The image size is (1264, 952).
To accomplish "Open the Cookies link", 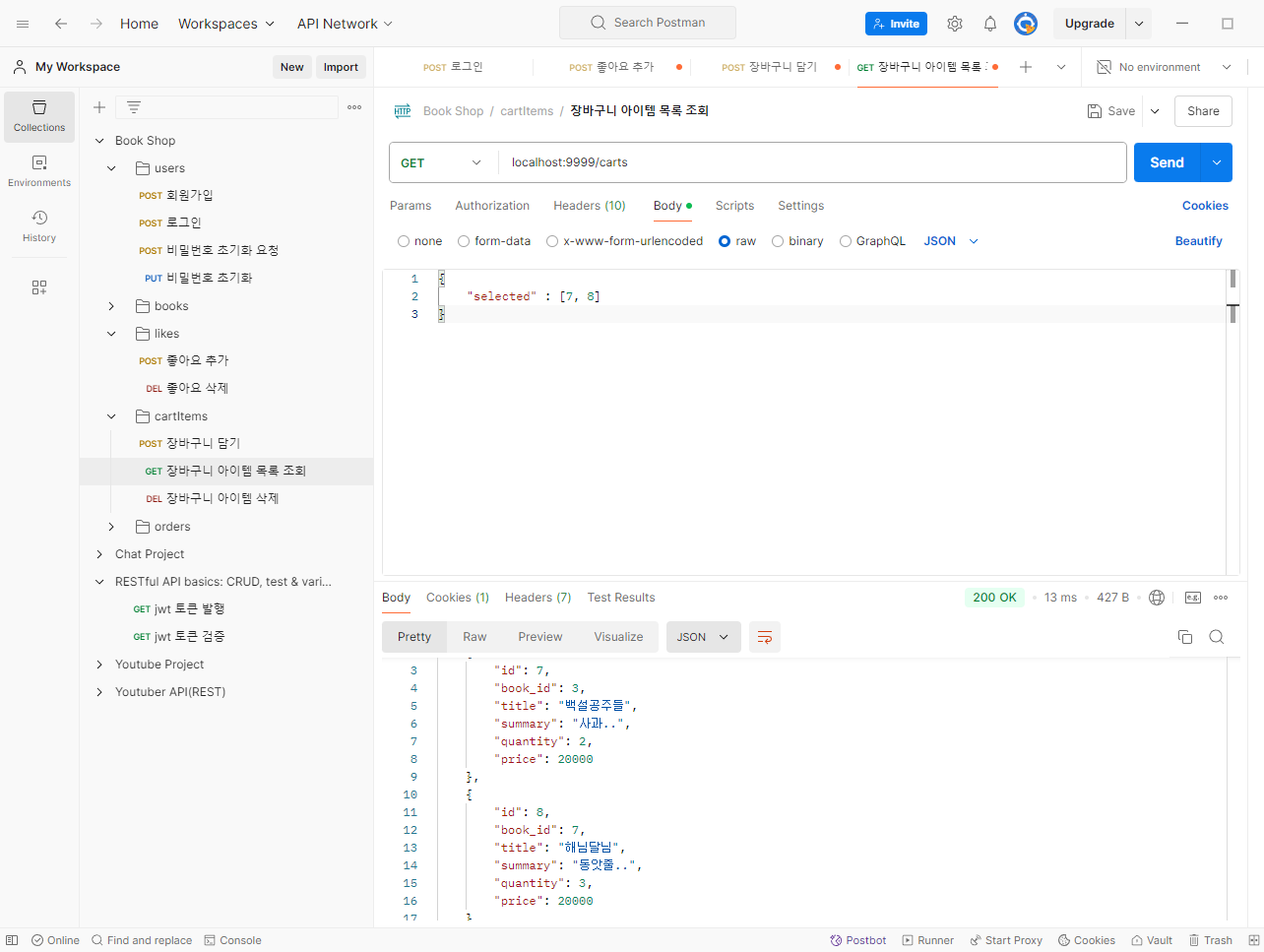I will [1205, 206].
